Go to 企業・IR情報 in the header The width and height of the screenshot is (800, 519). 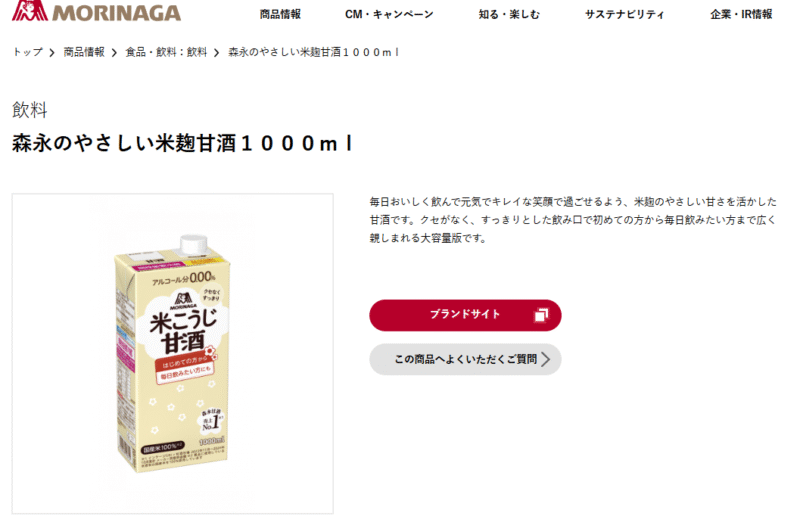point(741,14)
